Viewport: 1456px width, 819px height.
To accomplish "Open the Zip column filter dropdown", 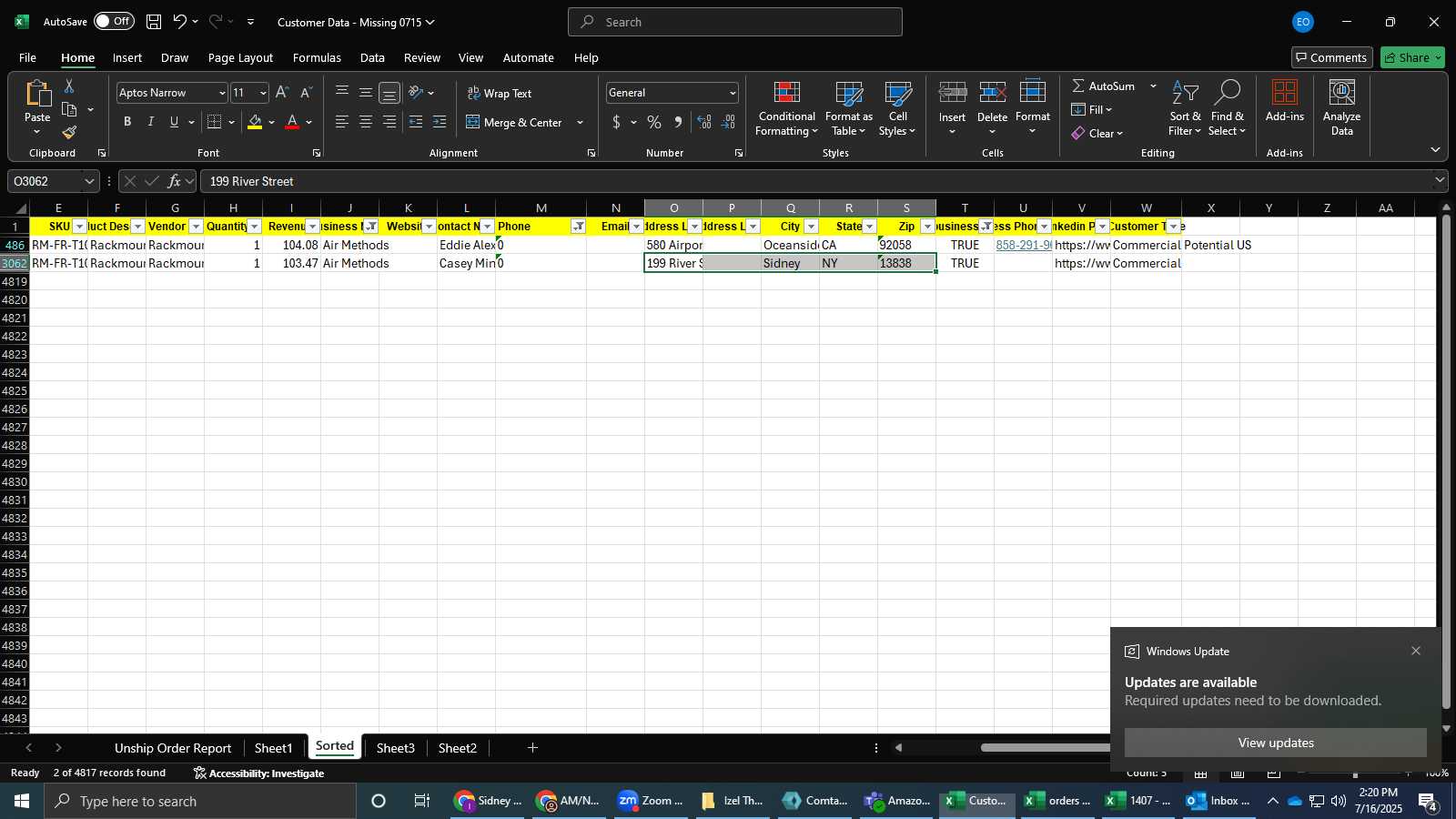I will tap(927, 227).
